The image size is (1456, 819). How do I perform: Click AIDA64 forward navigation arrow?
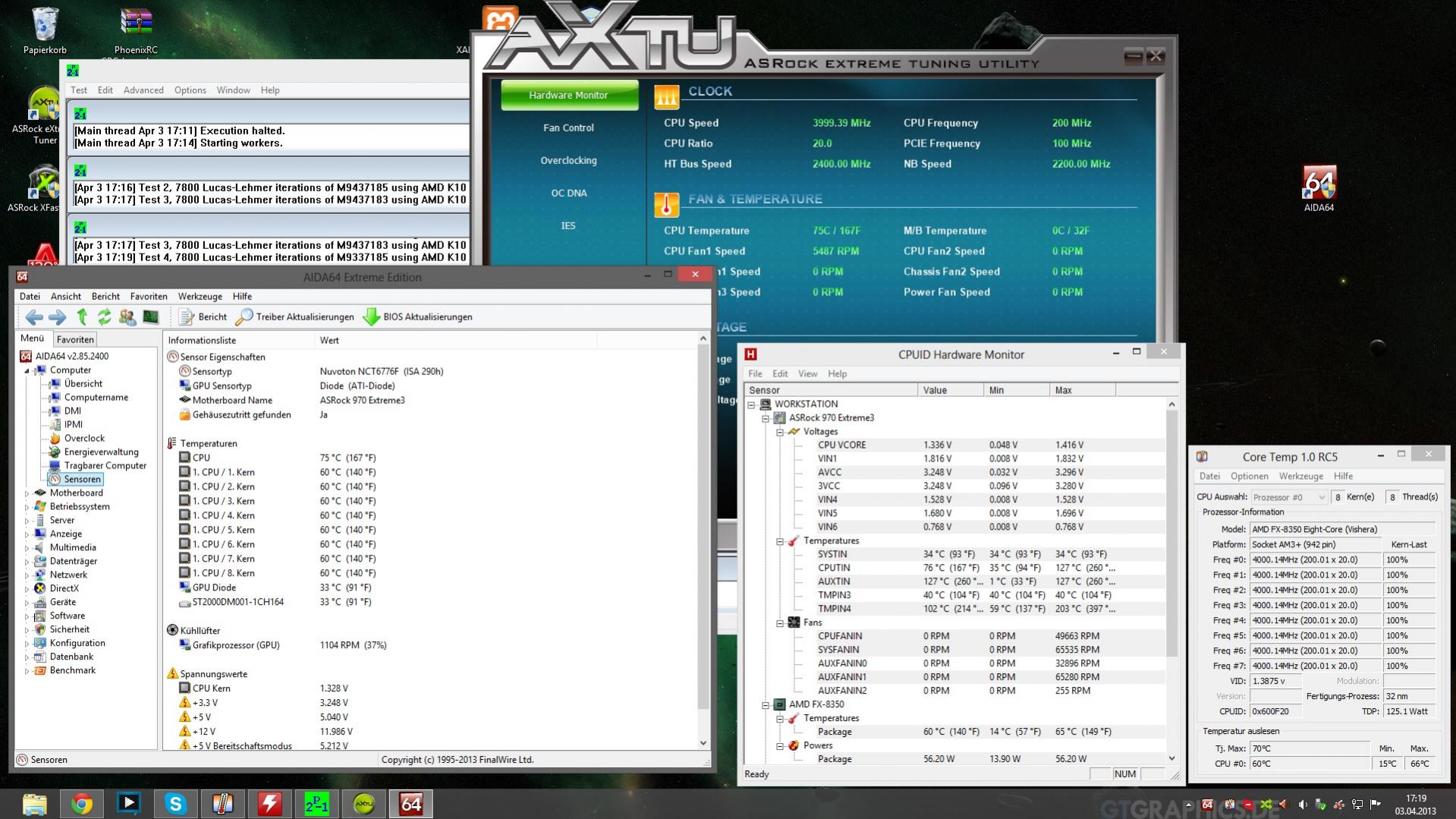58,317
